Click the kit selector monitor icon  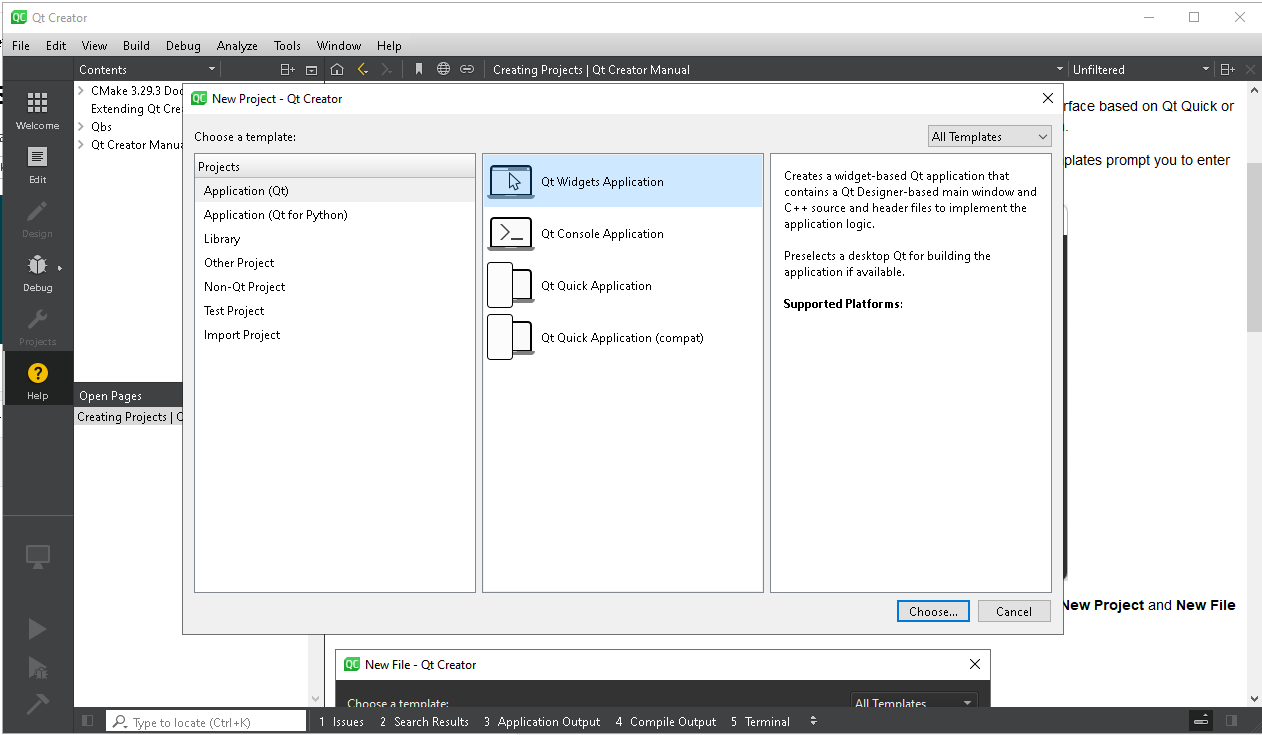[x=37, y=558]
